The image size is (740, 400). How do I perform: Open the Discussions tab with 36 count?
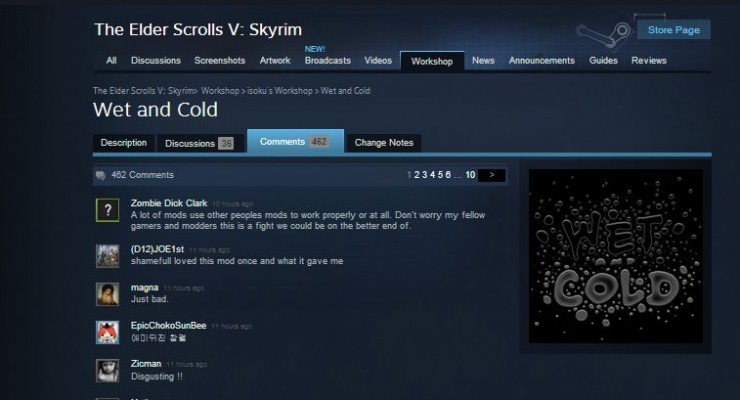[199, 143]
